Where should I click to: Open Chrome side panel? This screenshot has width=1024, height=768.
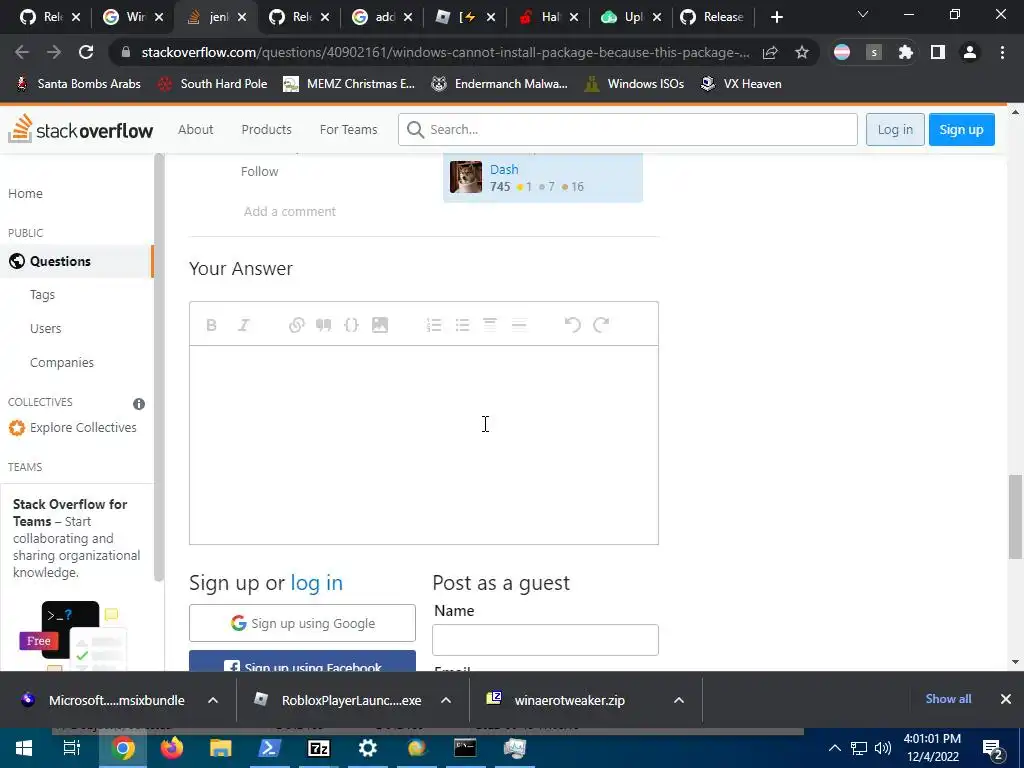938,52
